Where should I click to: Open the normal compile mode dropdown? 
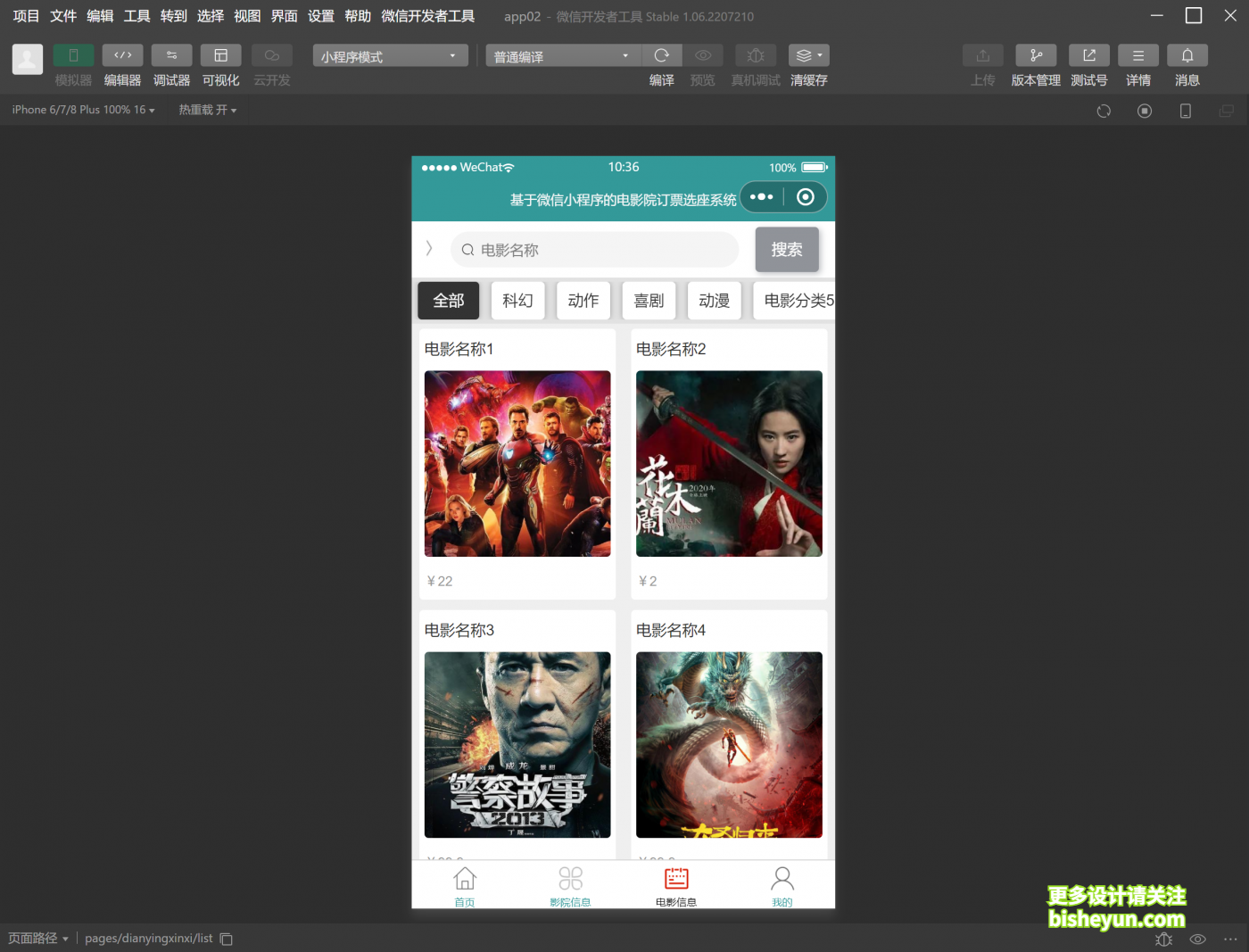[x=562, y=56]
